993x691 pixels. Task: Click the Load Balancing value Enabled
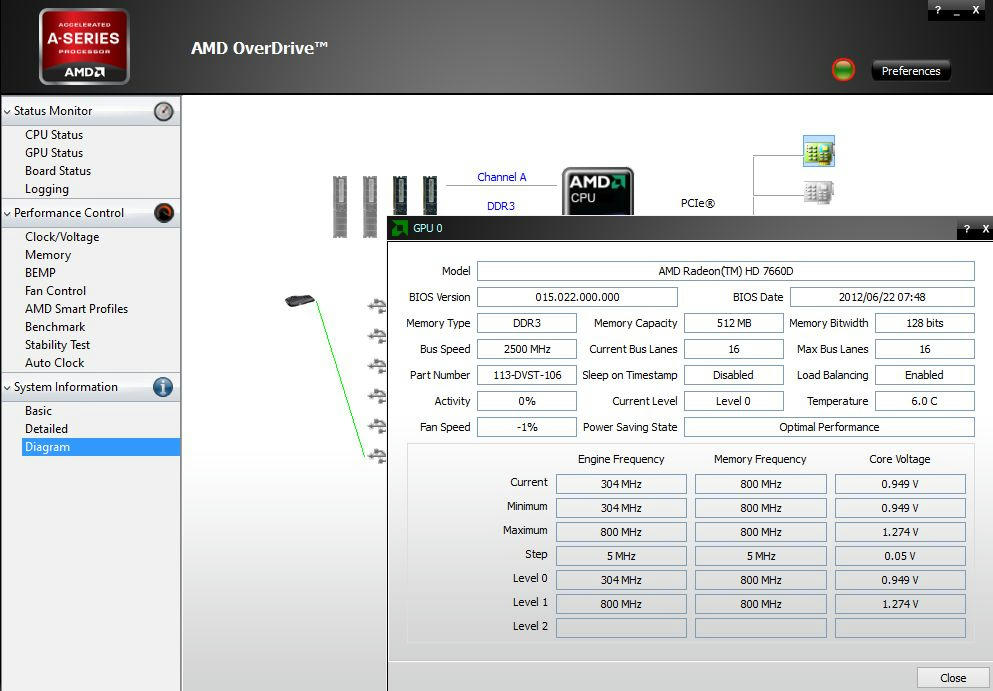tap(925, 375)
